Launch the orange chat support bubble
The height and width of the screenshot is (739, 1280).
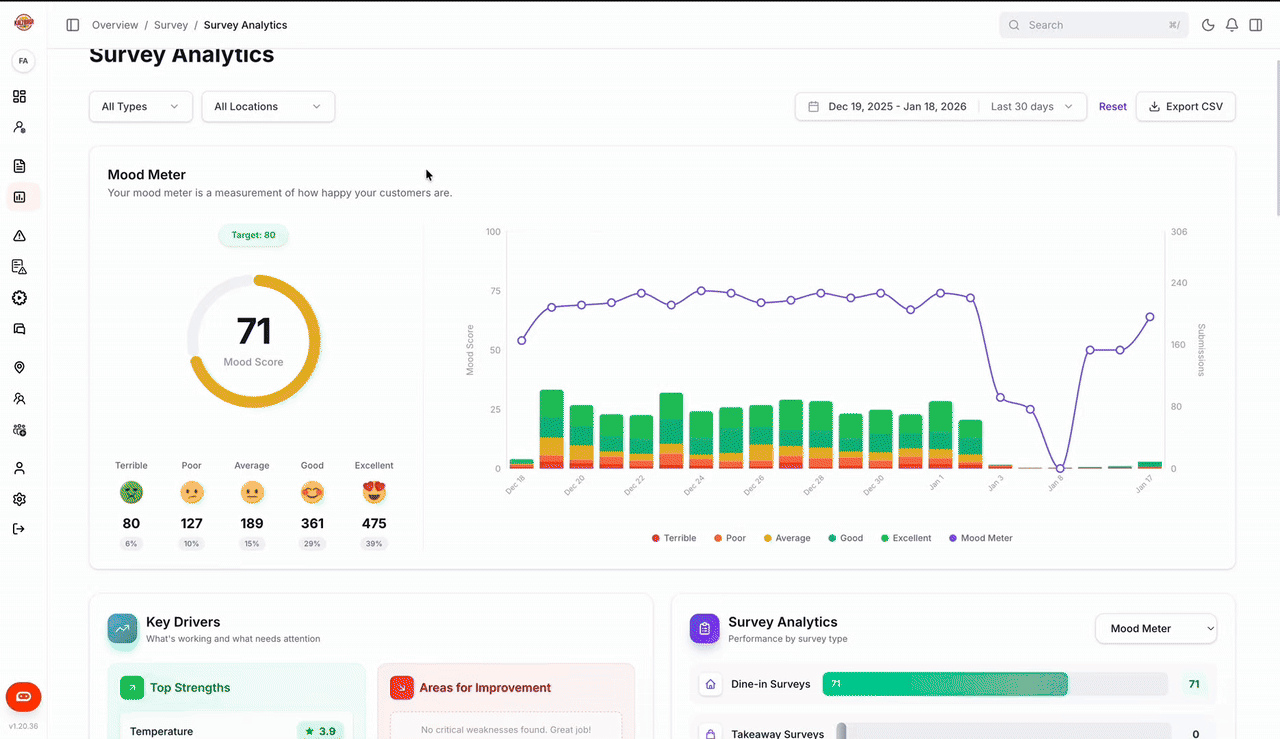click(x=22, y=697)
